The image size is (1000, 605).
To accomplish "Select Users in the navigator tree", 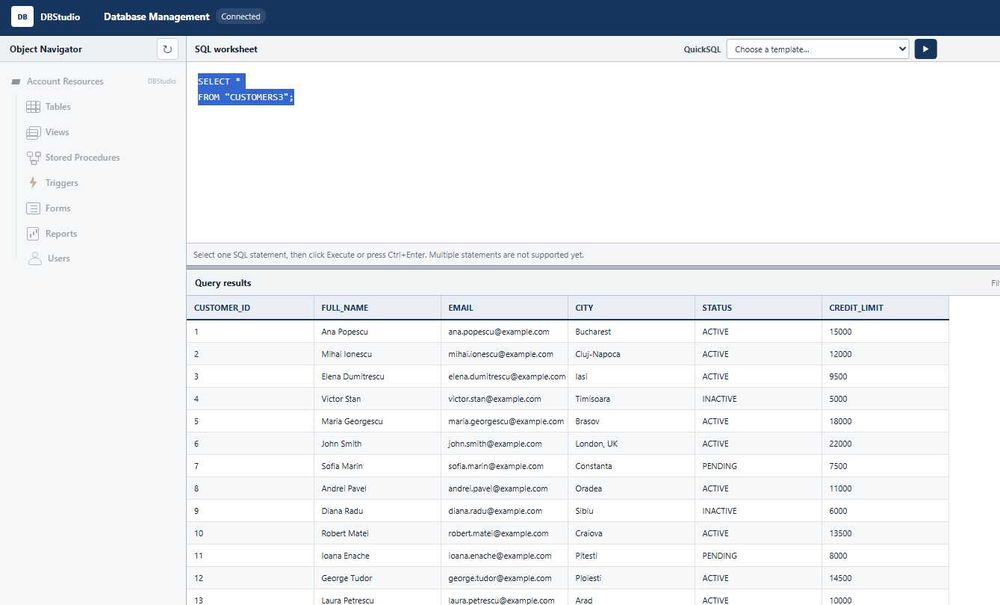I will [59, 258].
